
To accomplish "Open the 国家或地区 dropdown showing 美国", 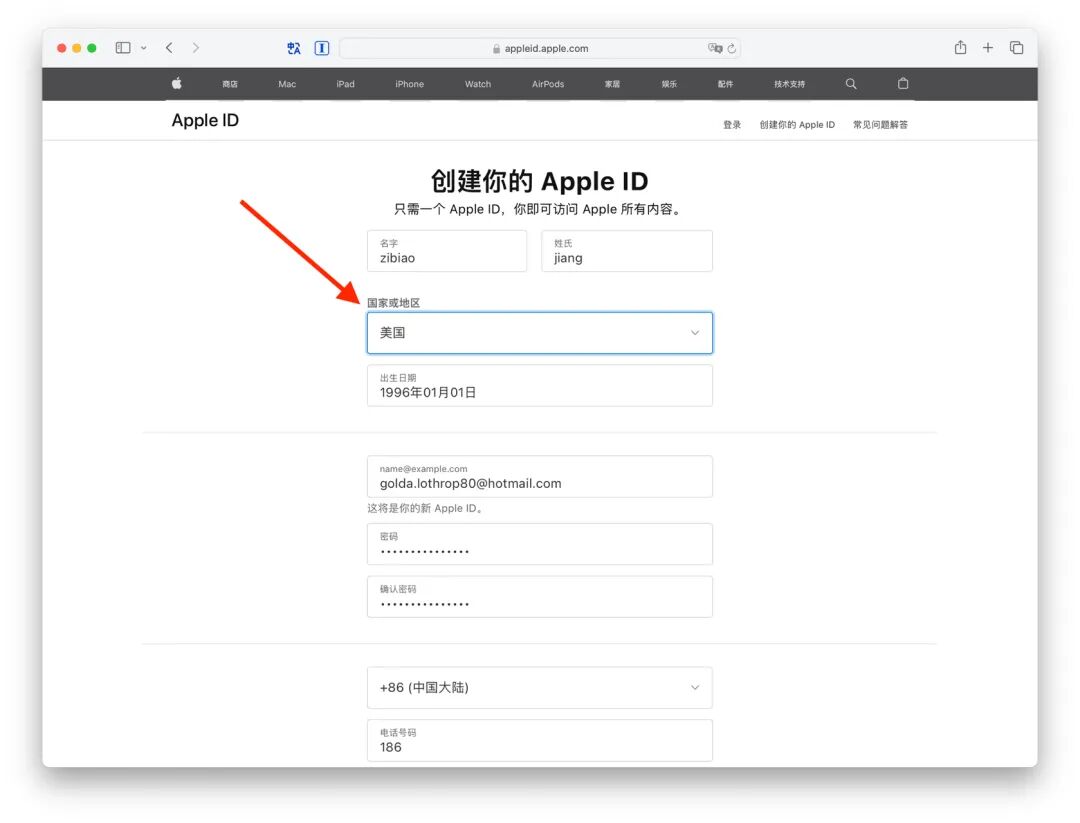I will click(540, 333).
